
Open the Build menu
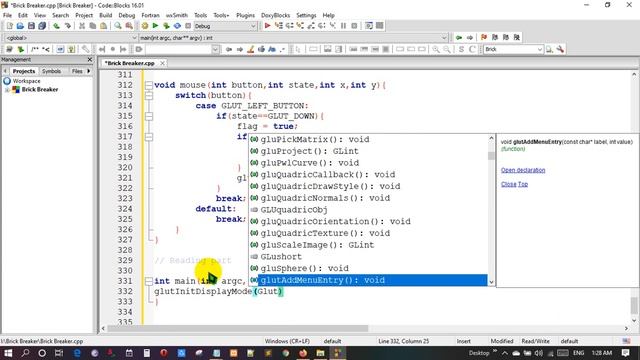tap(105, 15)
